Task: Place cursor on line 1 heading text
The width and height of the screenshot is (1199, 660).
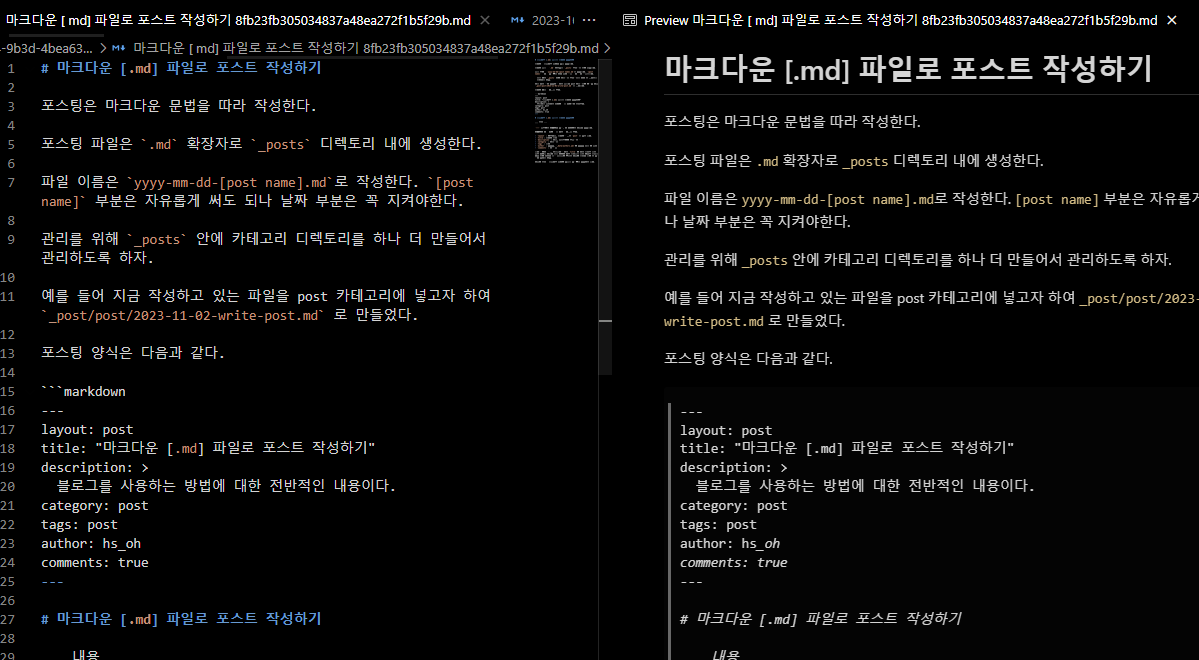Action: [181, 67]
